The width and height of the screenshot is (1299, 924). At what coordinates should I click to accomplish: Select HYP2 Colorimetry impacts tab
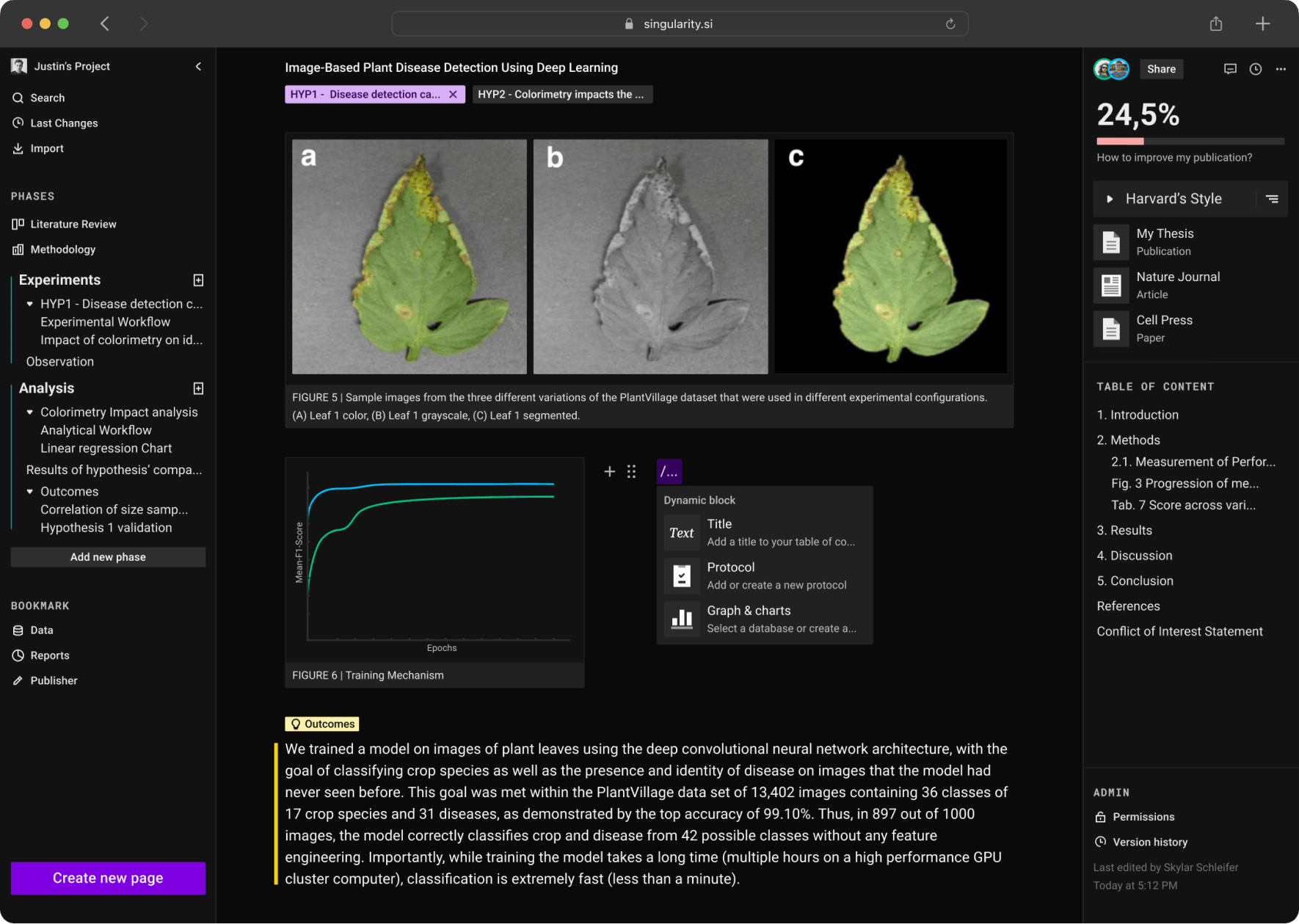[561, 95]
